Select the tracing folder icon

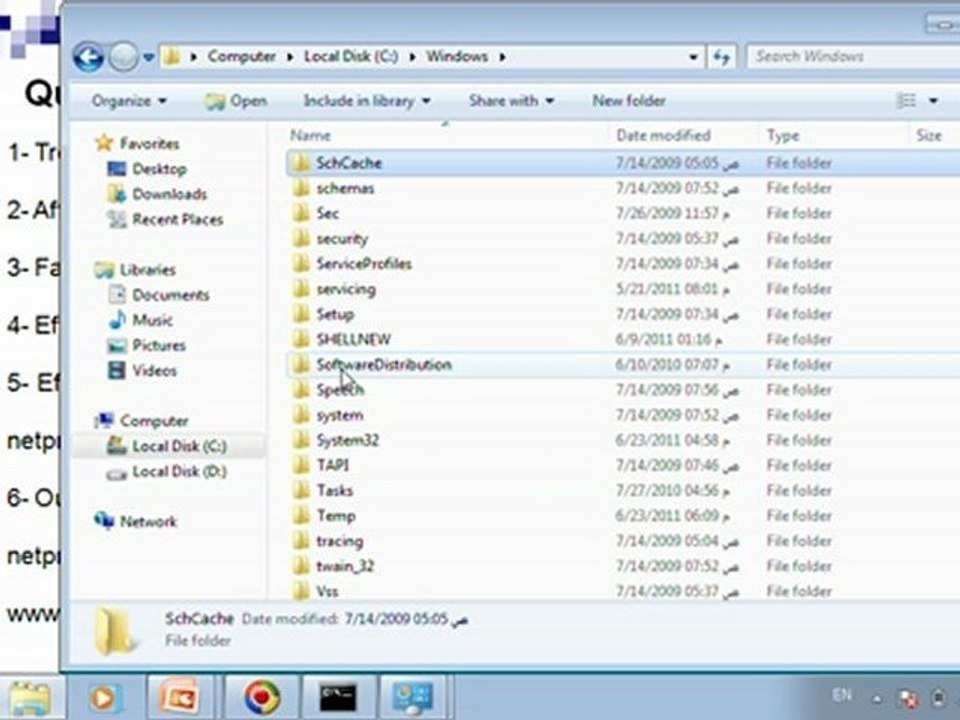(x=301, y=541)
